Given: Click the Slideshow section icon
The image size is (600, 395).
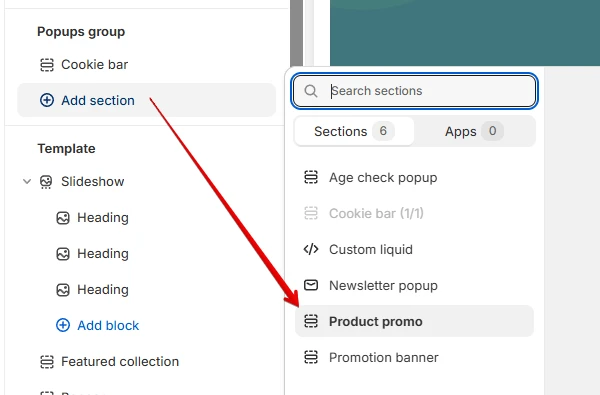Looking at the screenshot, I should coord(46,181).
